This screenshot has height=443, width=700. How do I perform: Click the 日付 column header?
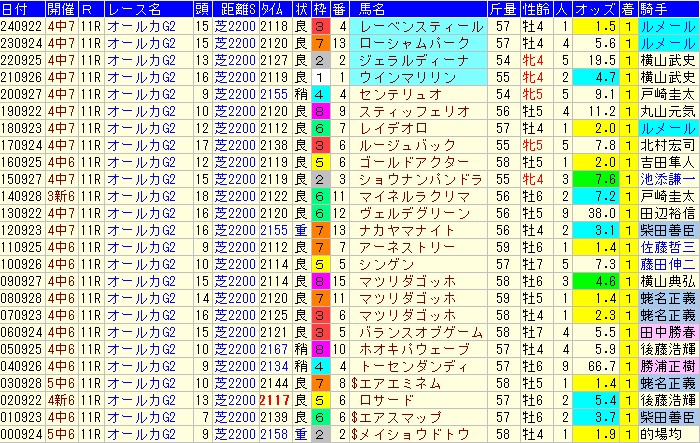pos(20,10)
